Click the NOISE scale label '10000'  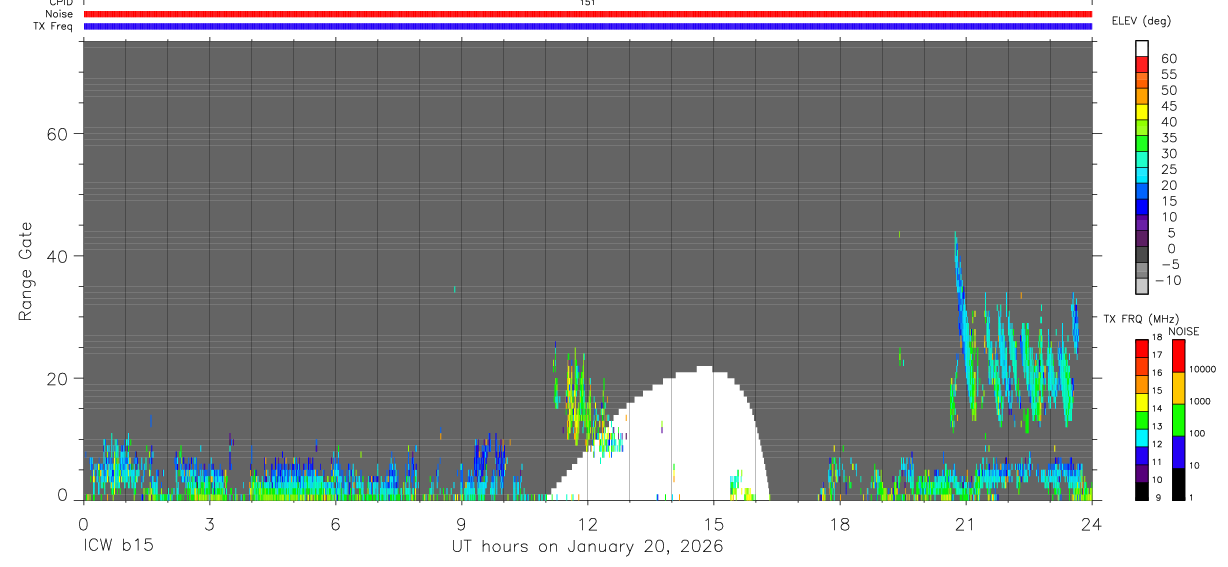coord(1203,369)
